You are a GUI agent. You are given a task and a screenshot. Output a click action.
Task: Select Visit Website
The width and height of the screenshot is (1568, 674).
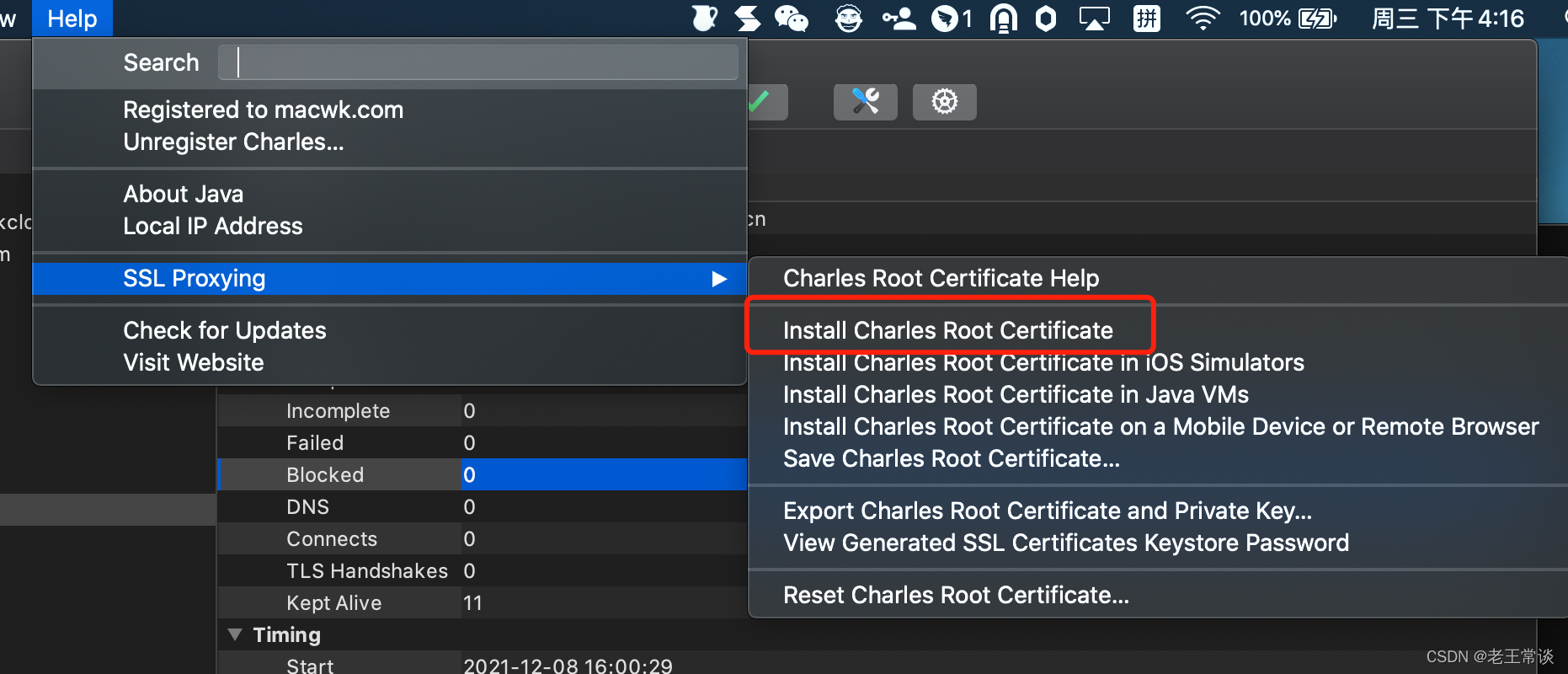click(193, 362)
